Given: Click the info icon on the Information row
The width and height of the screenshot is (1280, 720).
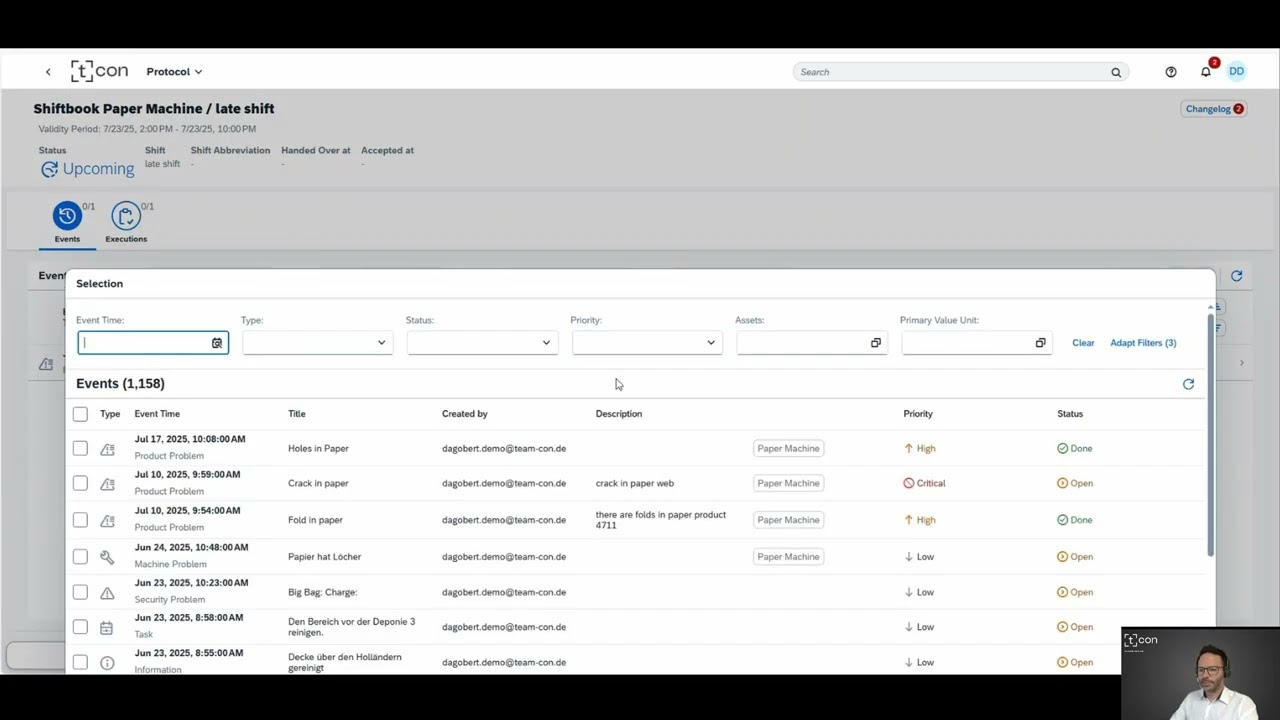Looking at the screenshot, I should coord(107,661).
